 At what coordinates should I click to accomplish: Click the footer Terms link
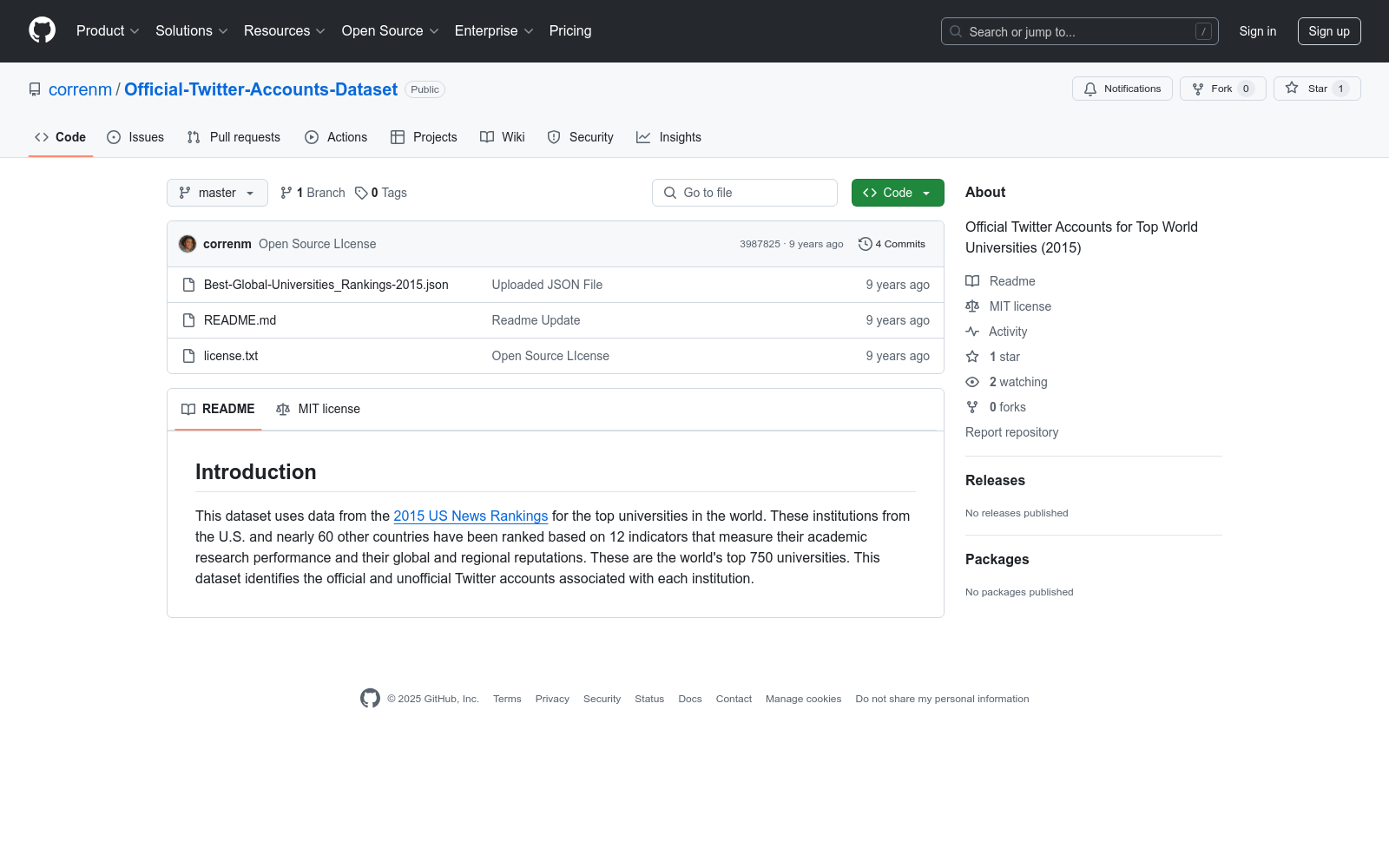507,699
